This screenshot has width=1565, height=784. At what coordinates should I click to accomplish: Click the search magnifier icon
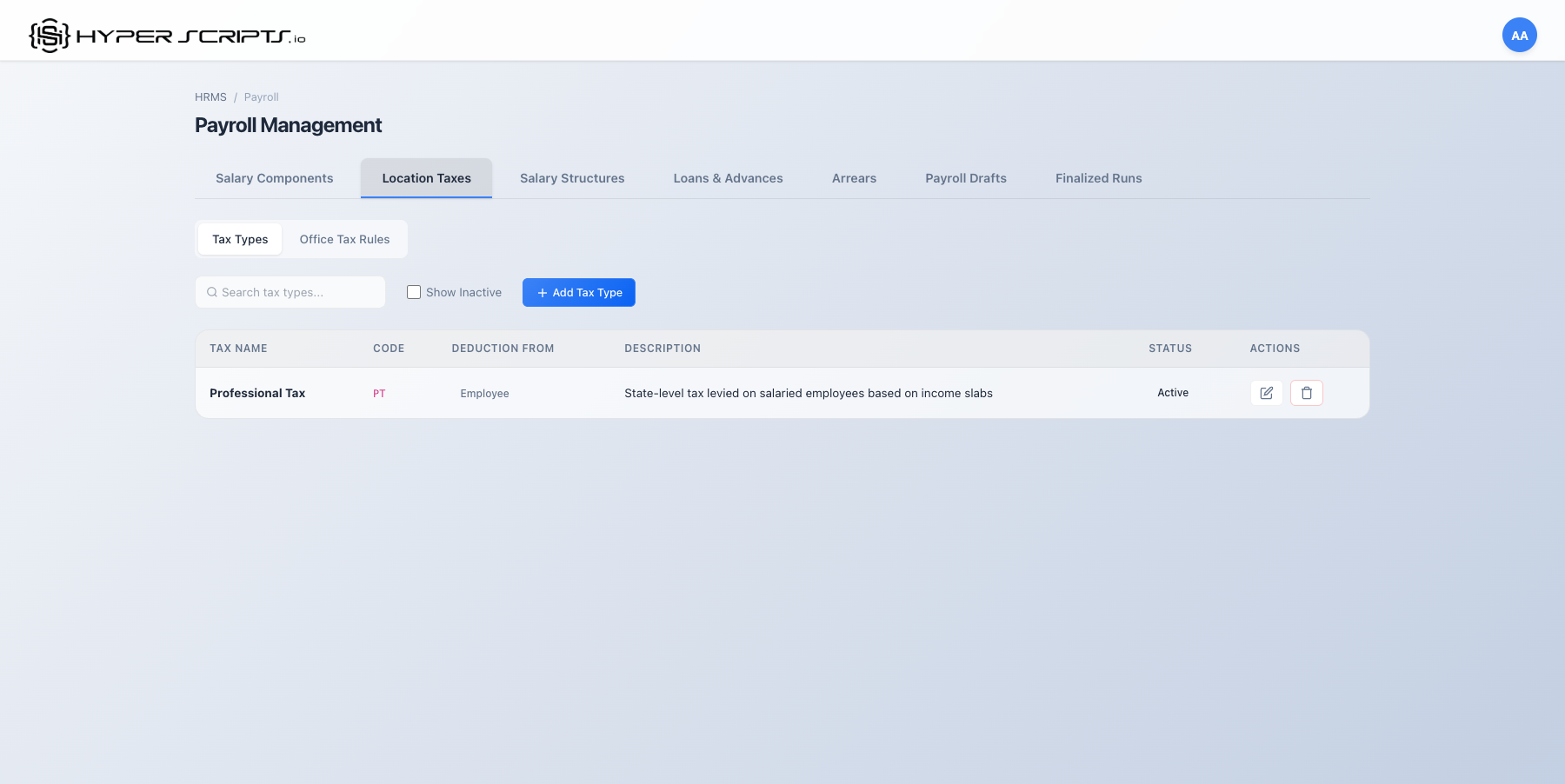coord(212,292)
